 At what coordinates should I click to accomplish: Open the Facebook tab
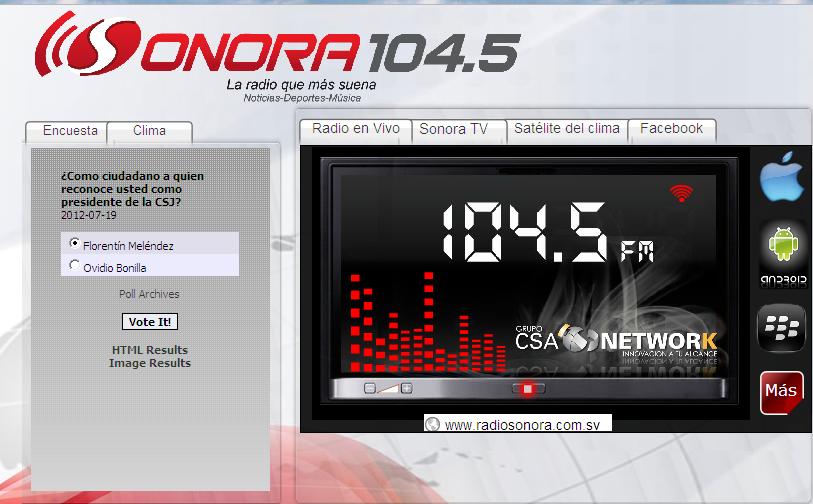pos(671,129)
